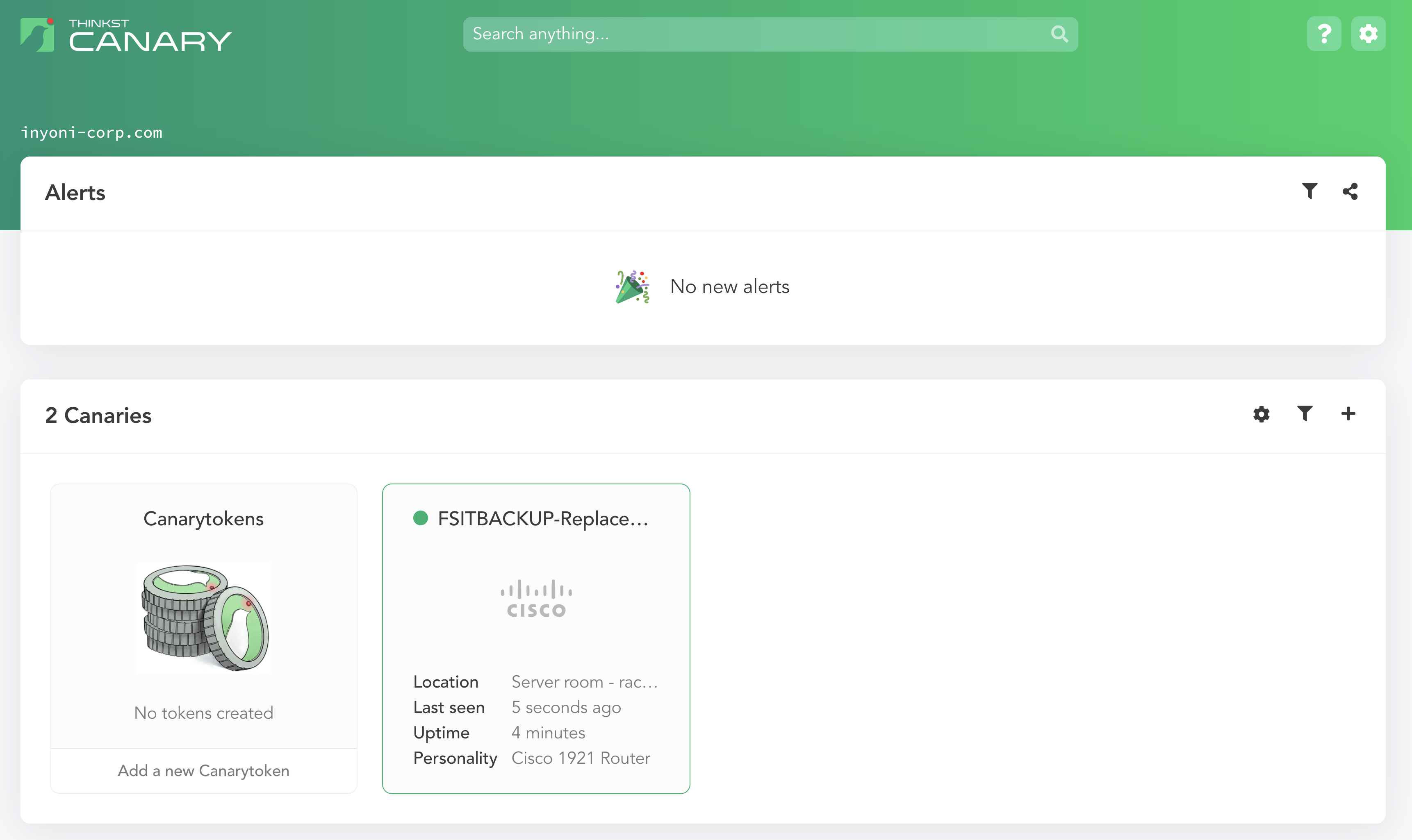Click the green status dot on FSITBACKUP
The height and width of the screenshot is (840, 1412).
420,518
